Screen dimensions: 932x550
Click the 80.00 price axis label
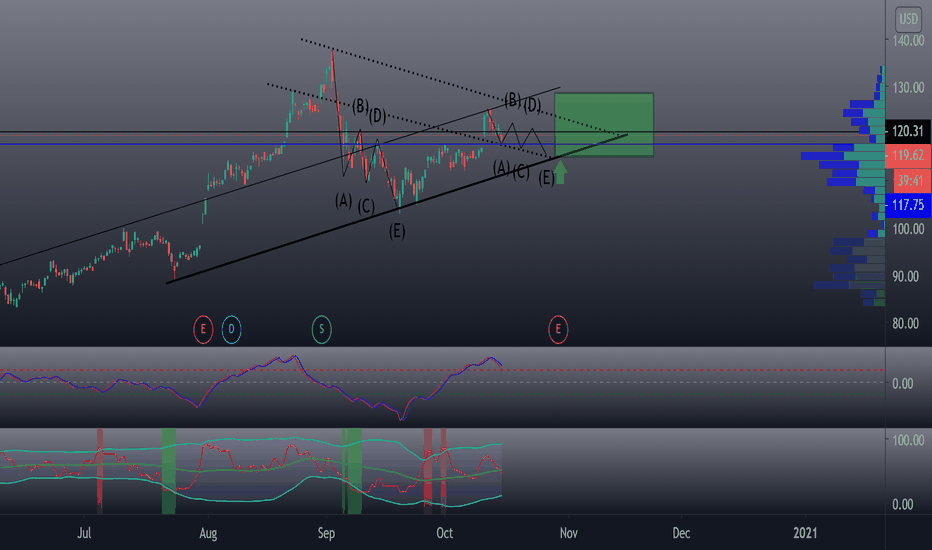tap(905, 323)
